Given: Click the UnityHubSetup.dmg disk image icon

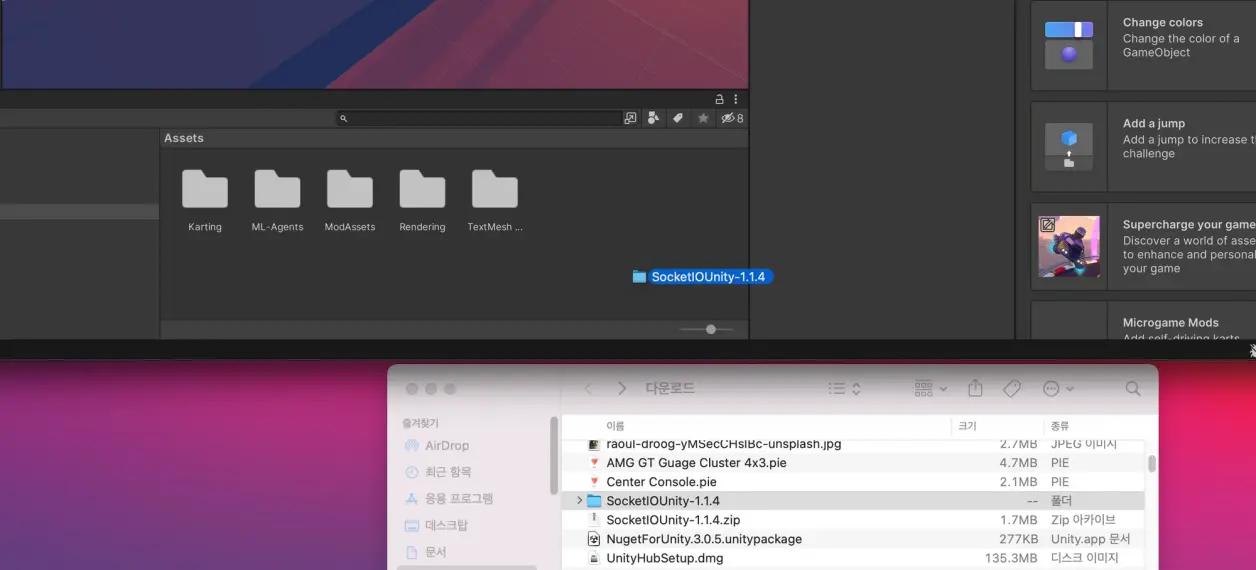Looking at the screenshot, I should coord(593,558).
